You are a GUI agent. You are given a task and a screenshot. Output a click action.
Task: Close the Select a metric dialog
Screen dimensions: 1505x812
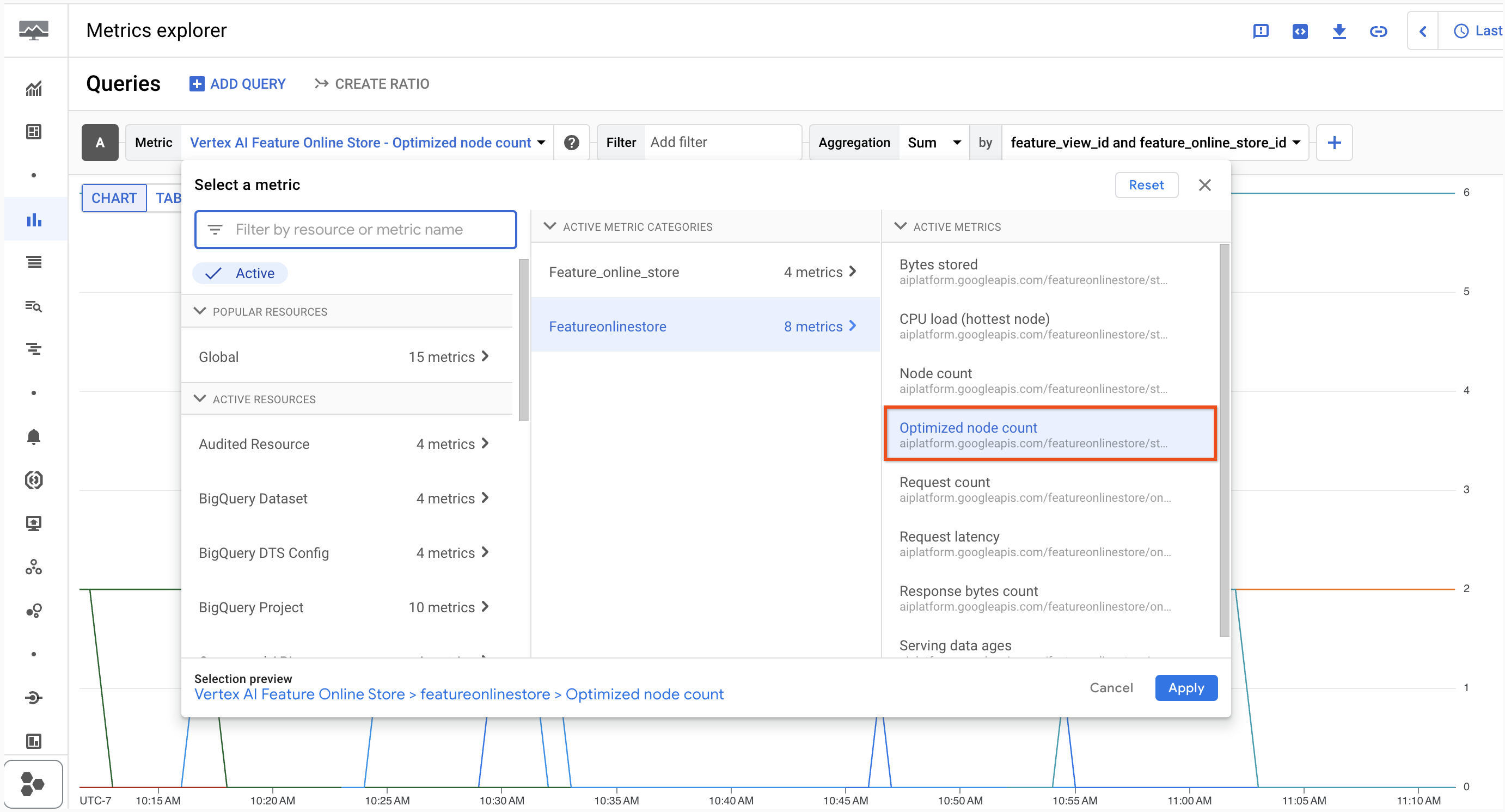coord(1205,185)
